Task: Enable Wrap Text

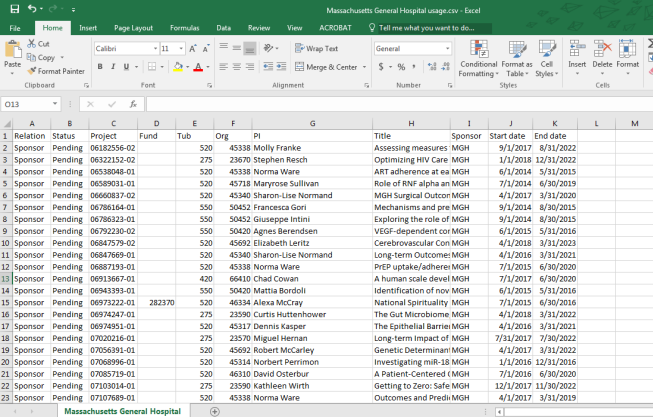Action: pos(317,48)
